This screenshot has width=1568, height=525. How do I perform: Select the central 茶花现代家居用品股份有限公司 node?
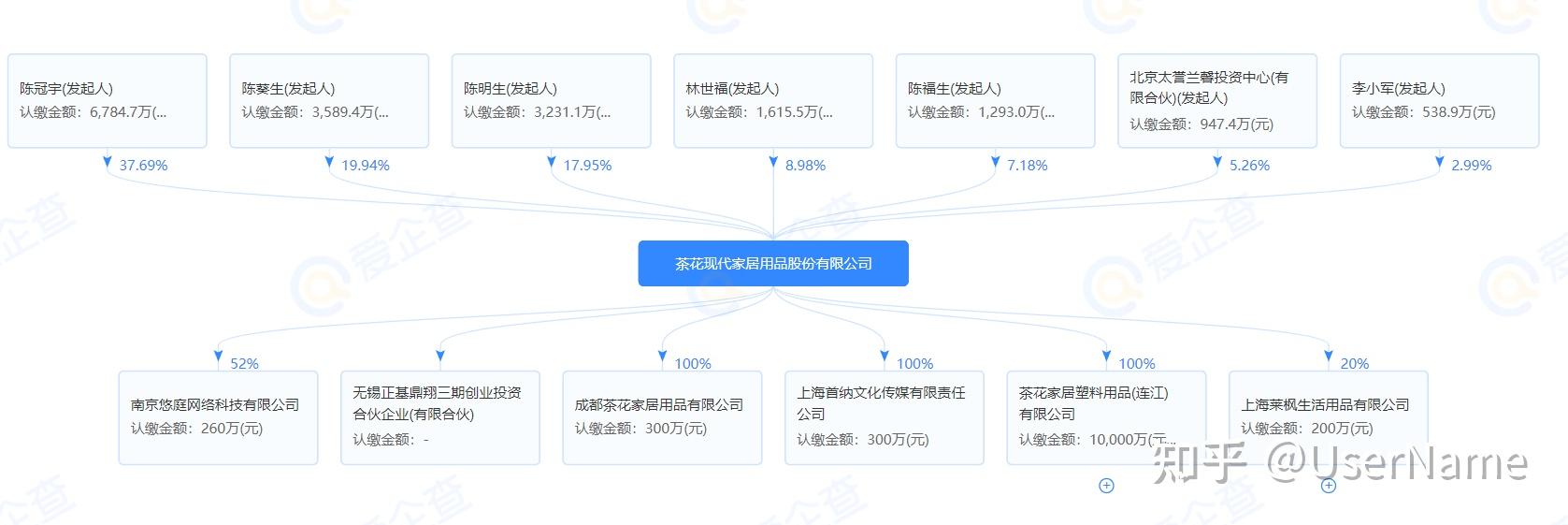click(773, 264)
